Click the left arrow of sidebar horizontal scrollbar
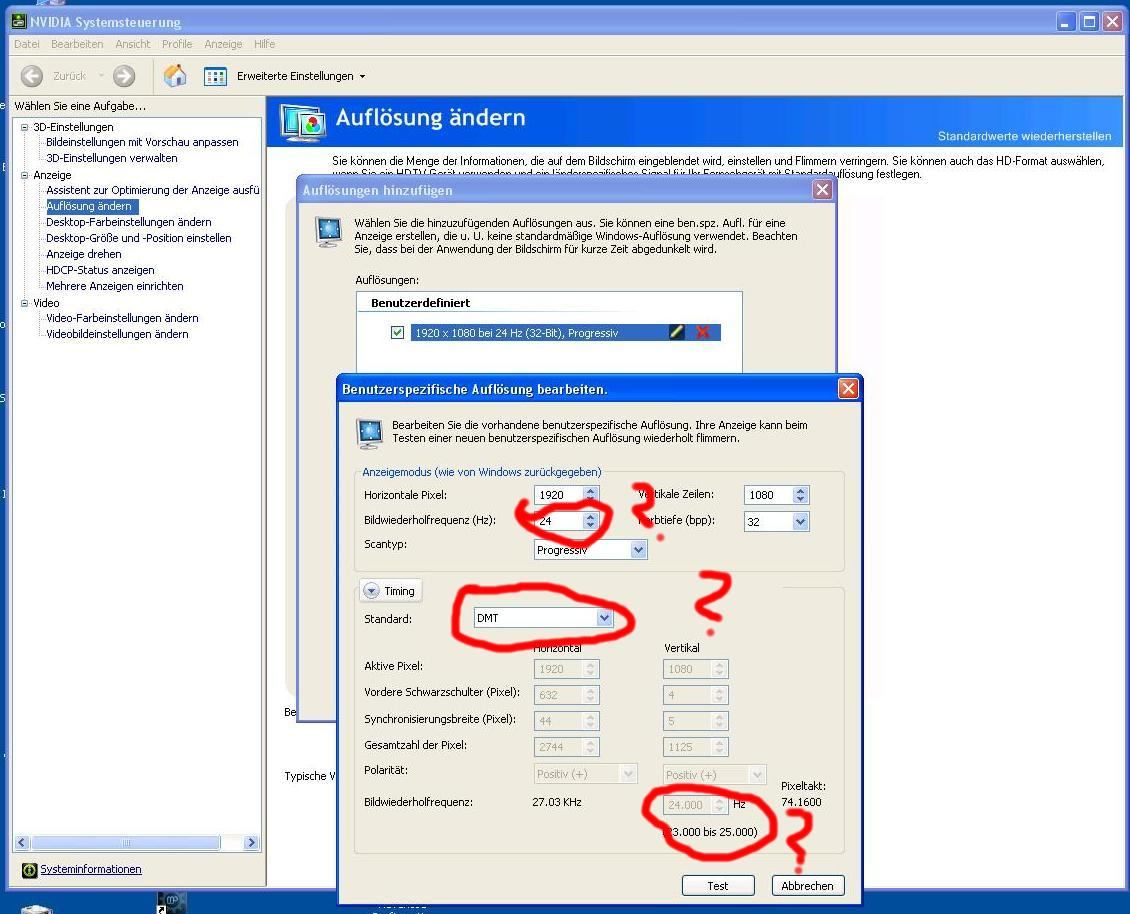1130x914 pixels. [22, 842]
